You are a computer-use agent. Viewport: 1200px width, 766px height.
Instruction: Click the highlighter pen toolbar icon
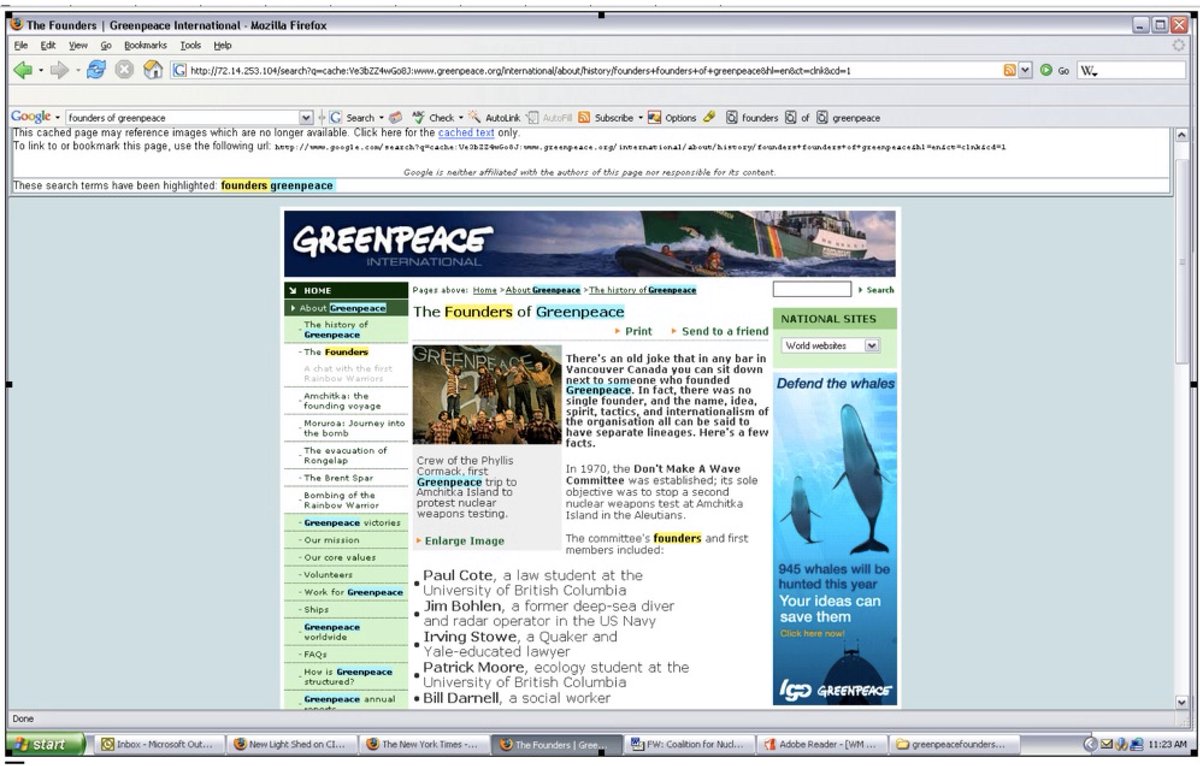click(x=709, y=117)
